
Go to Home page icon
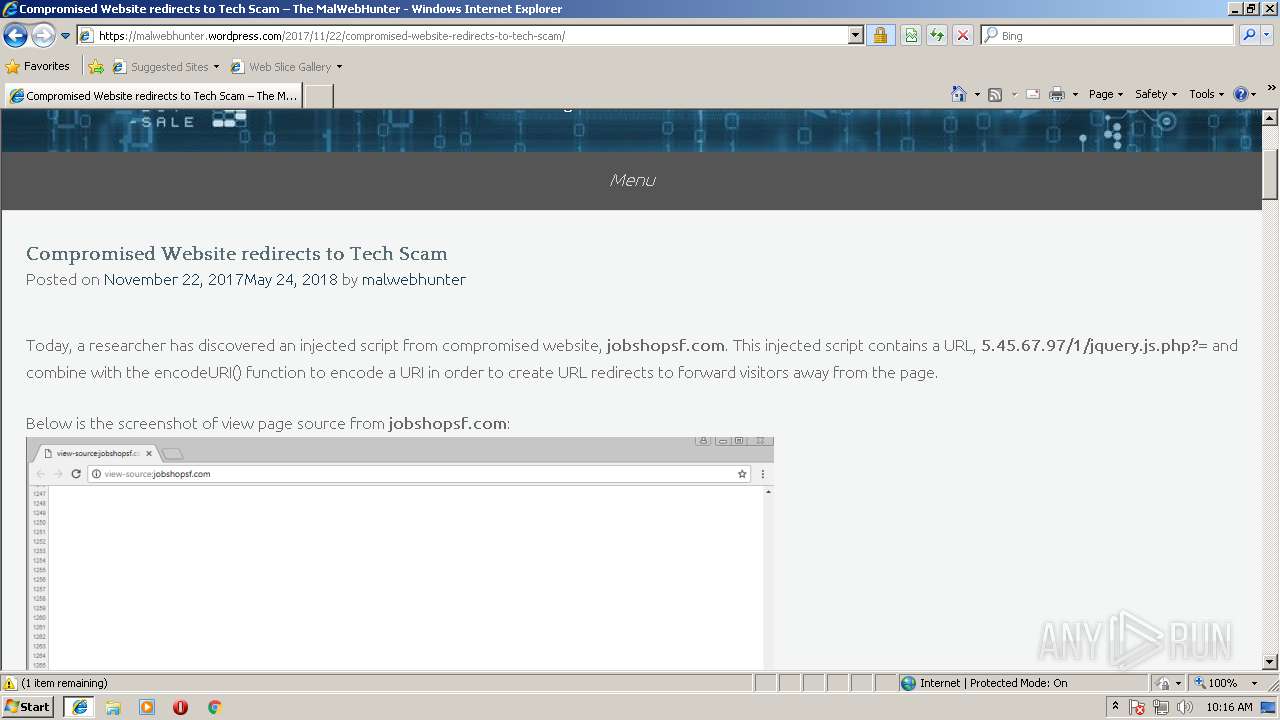tap(959, 94)
